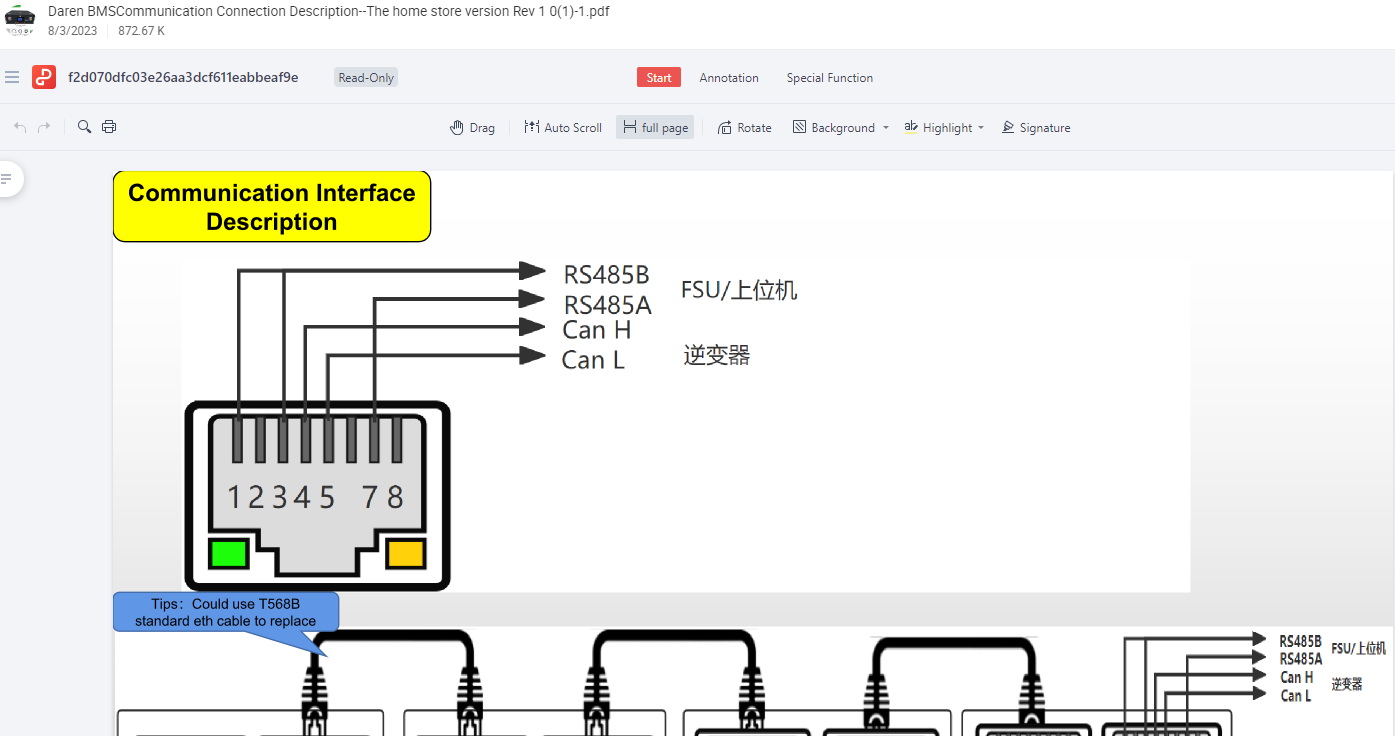Viewport: 1395px width, 736px height.
Task: Open the Signature tool
Action: 1036,128
